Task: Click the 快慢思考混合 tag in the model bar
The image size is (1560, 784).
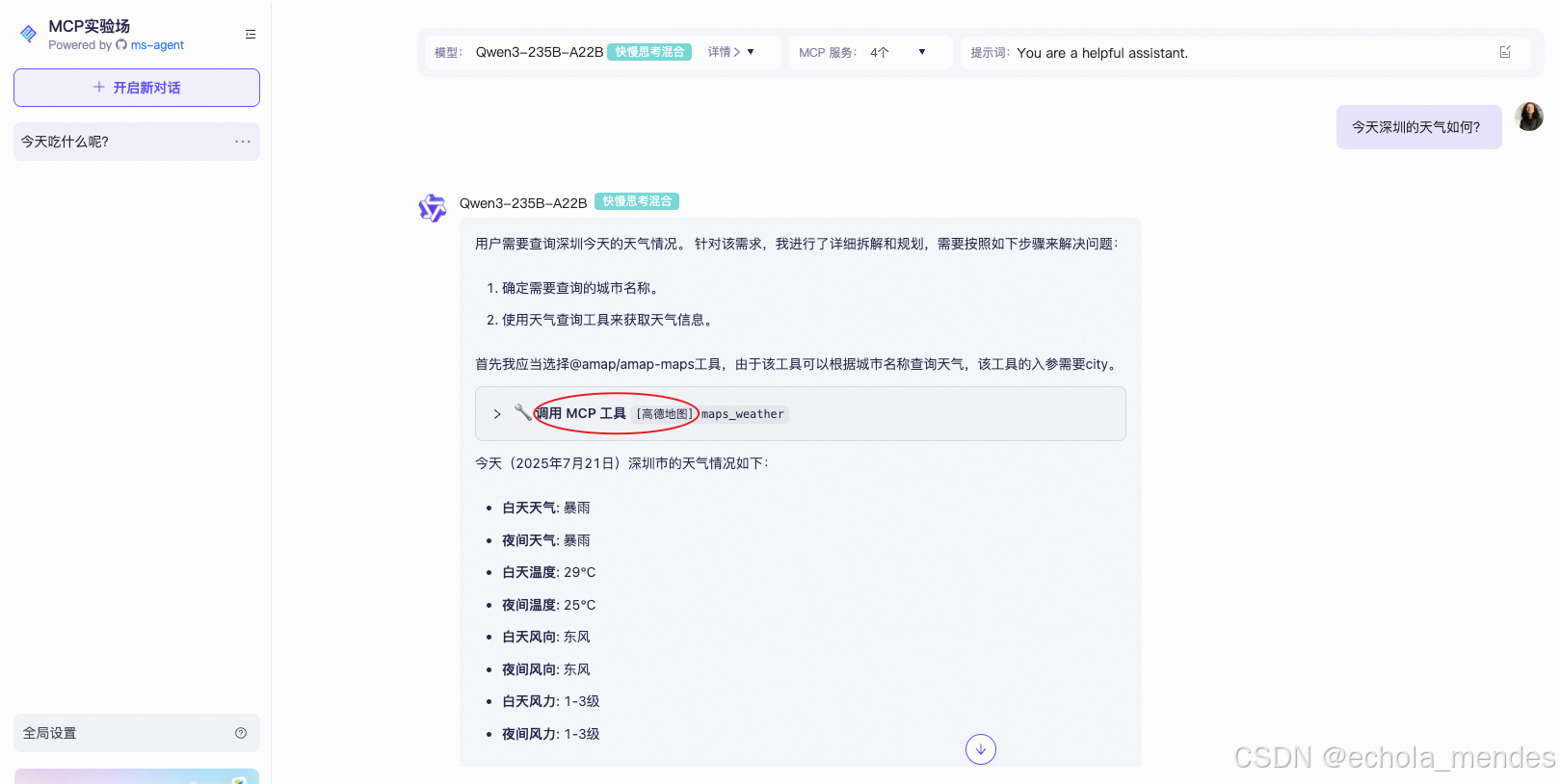Action: point(649,52)
